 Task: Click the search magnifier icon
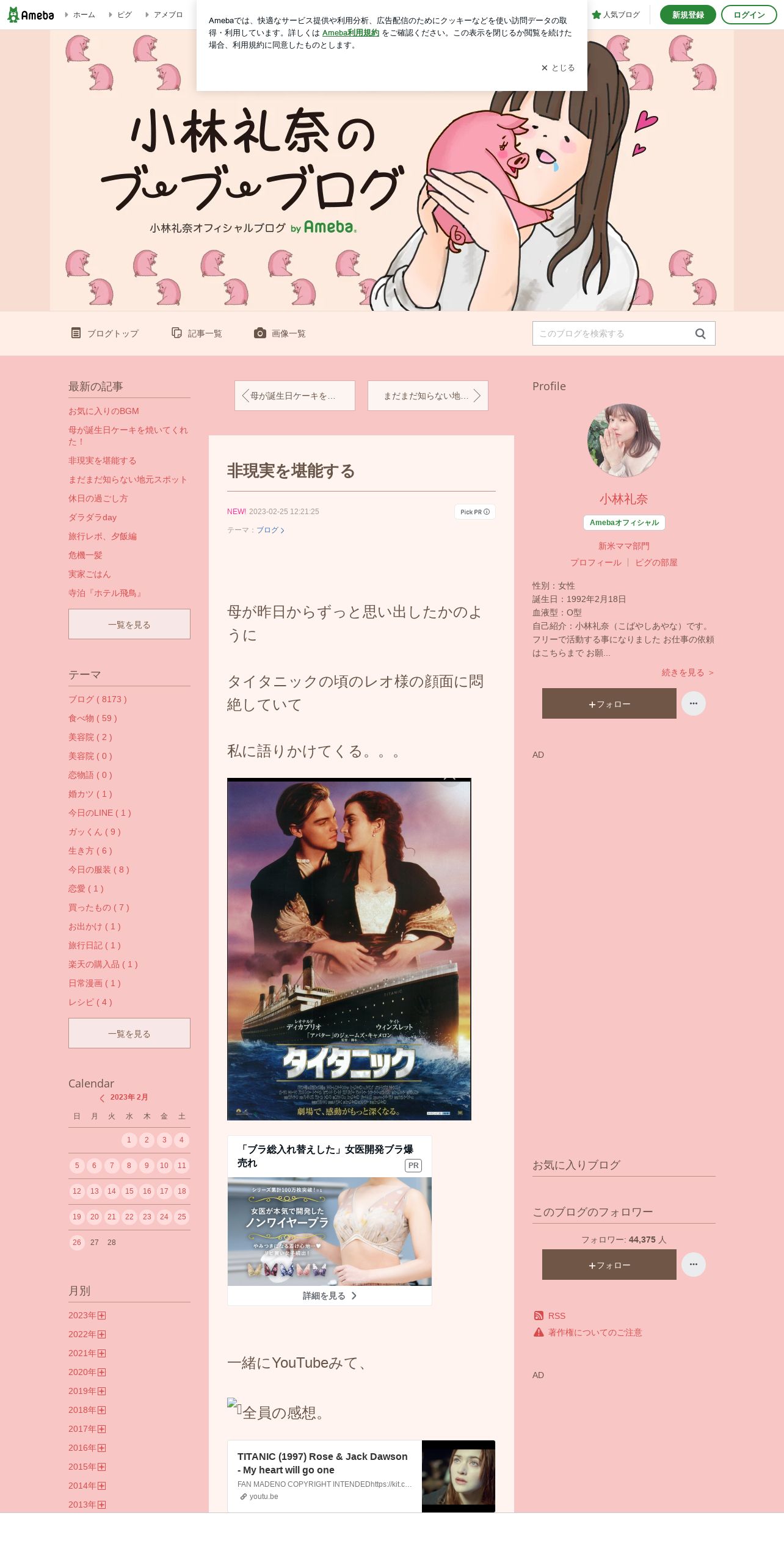(700, 333)
